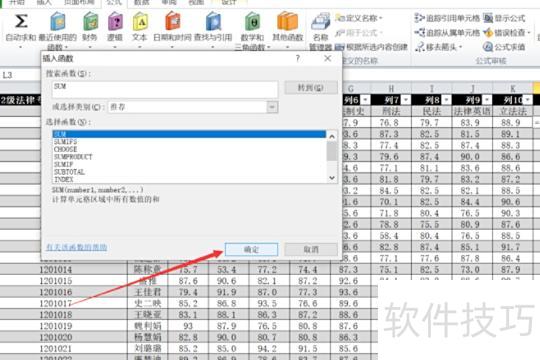Screen dimensions: 540x360
Task: Select SUMIFS in function list
Action: (x=189, y=142)
